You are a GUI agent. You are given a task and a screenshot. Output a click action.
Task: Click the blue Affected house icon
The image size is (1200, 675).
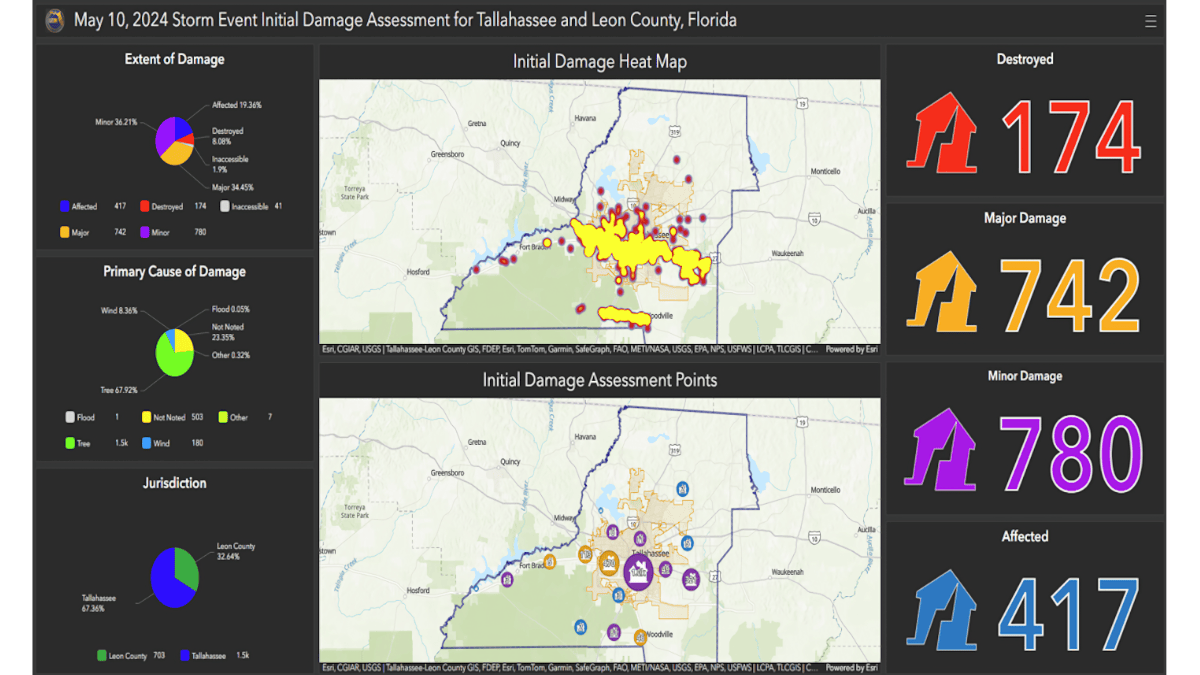click(x=941, y=611)
